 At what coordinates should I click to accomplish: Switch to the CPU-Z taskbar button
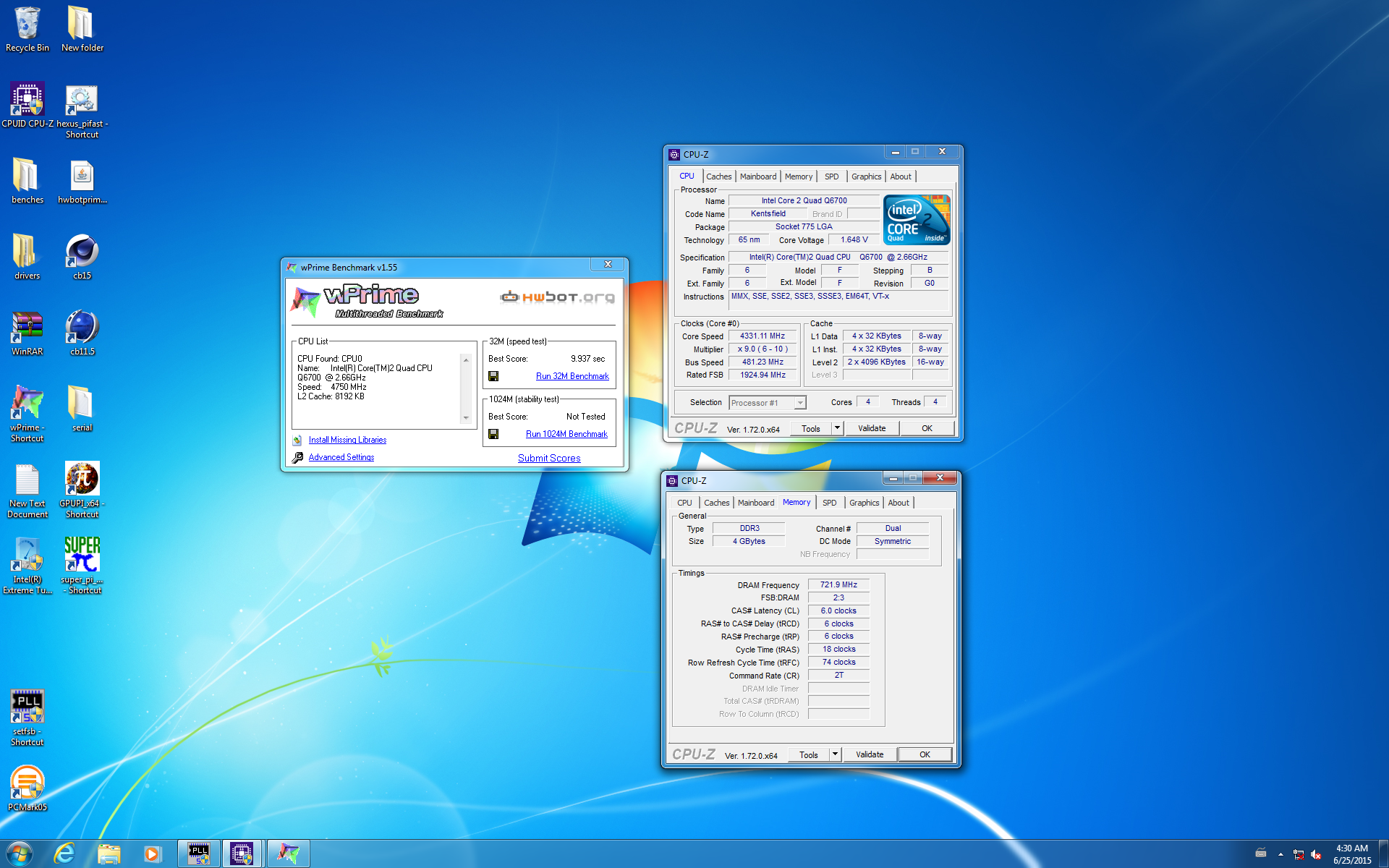pos(242,854)
